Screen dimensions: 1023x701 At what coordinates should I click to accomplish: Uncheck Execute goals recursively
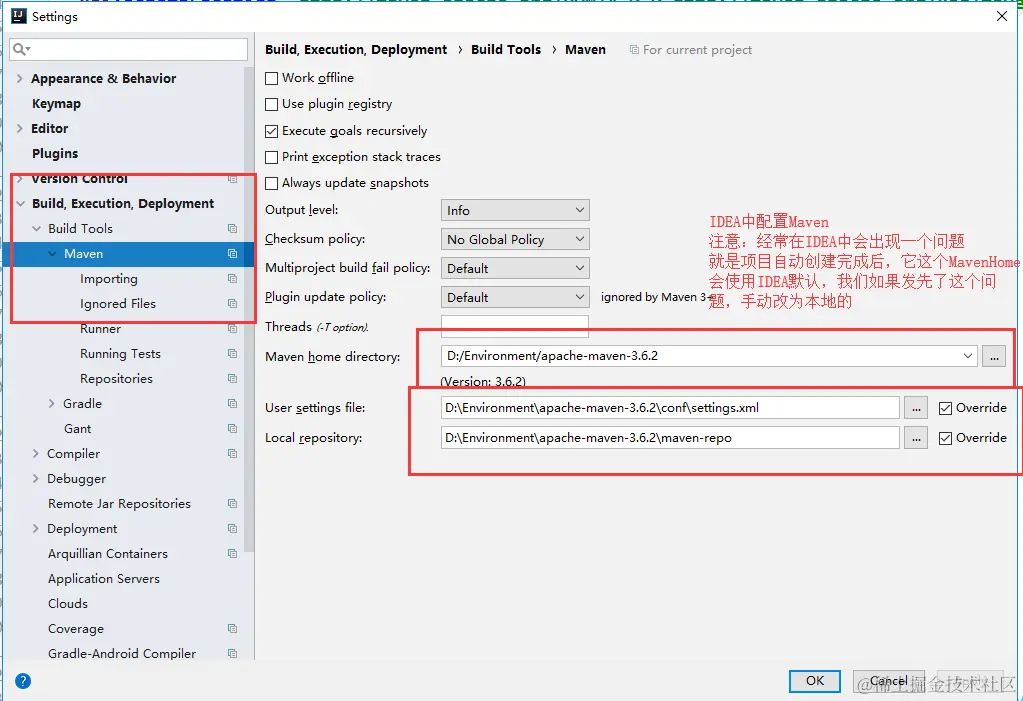point(271,131)
